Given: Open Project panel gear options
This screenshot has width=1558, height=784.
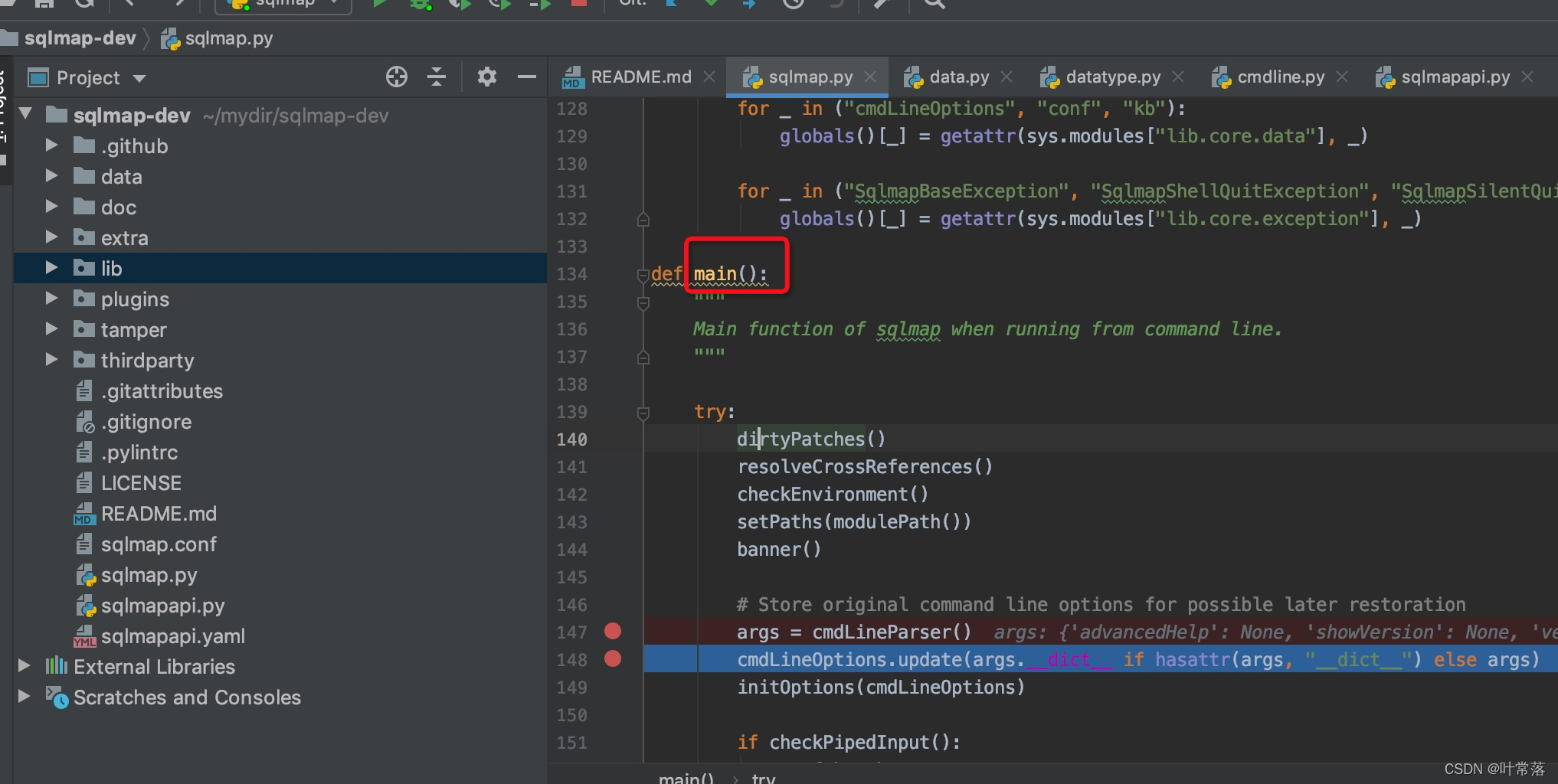Looking at the screenshot, I should (487, 77).
